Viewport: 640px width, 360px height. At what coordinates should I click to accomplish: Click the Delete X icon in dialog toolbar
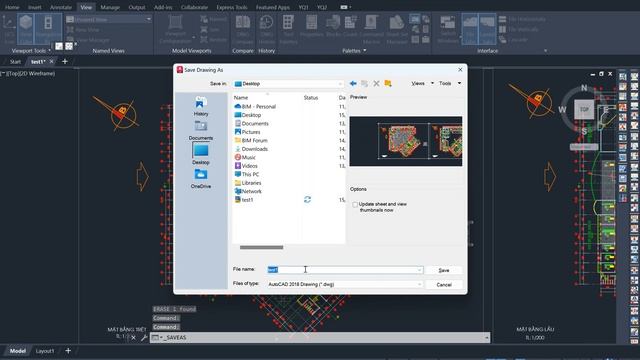376,84
